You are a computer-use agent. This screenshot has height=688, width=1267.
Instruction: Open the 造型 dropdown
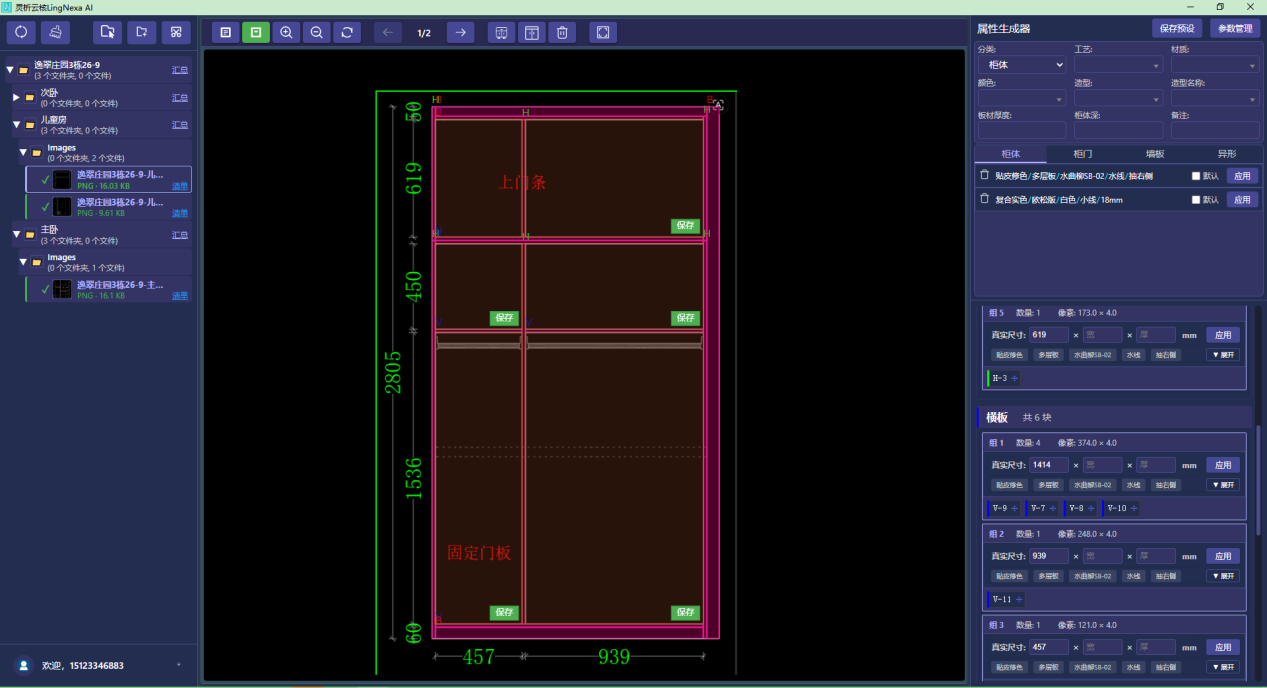pyautogui.click(x=1118, y=99)
